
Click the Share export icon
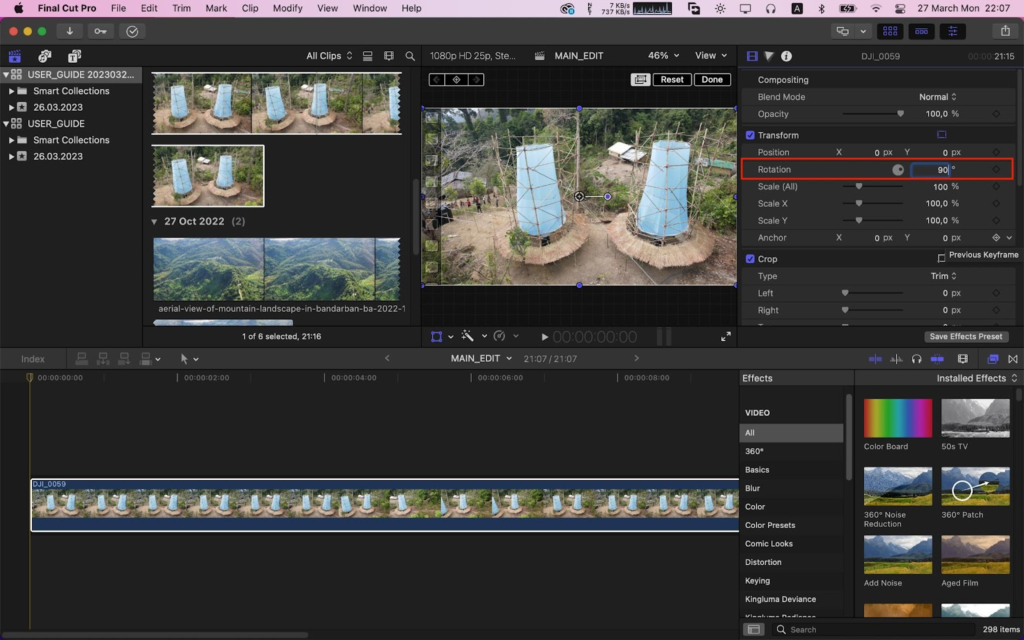(x=1005, y=31)
